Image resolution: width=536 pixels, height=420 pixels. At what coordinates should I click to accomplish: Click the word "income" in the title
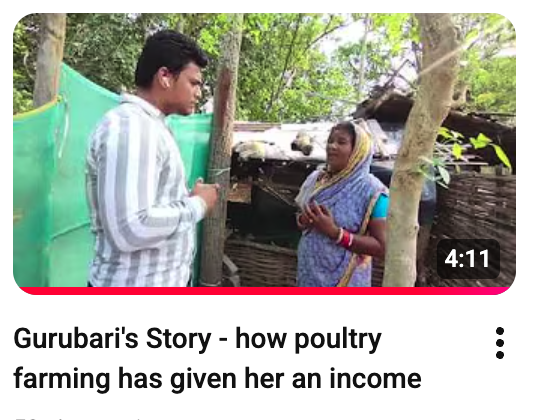(375, 379)
